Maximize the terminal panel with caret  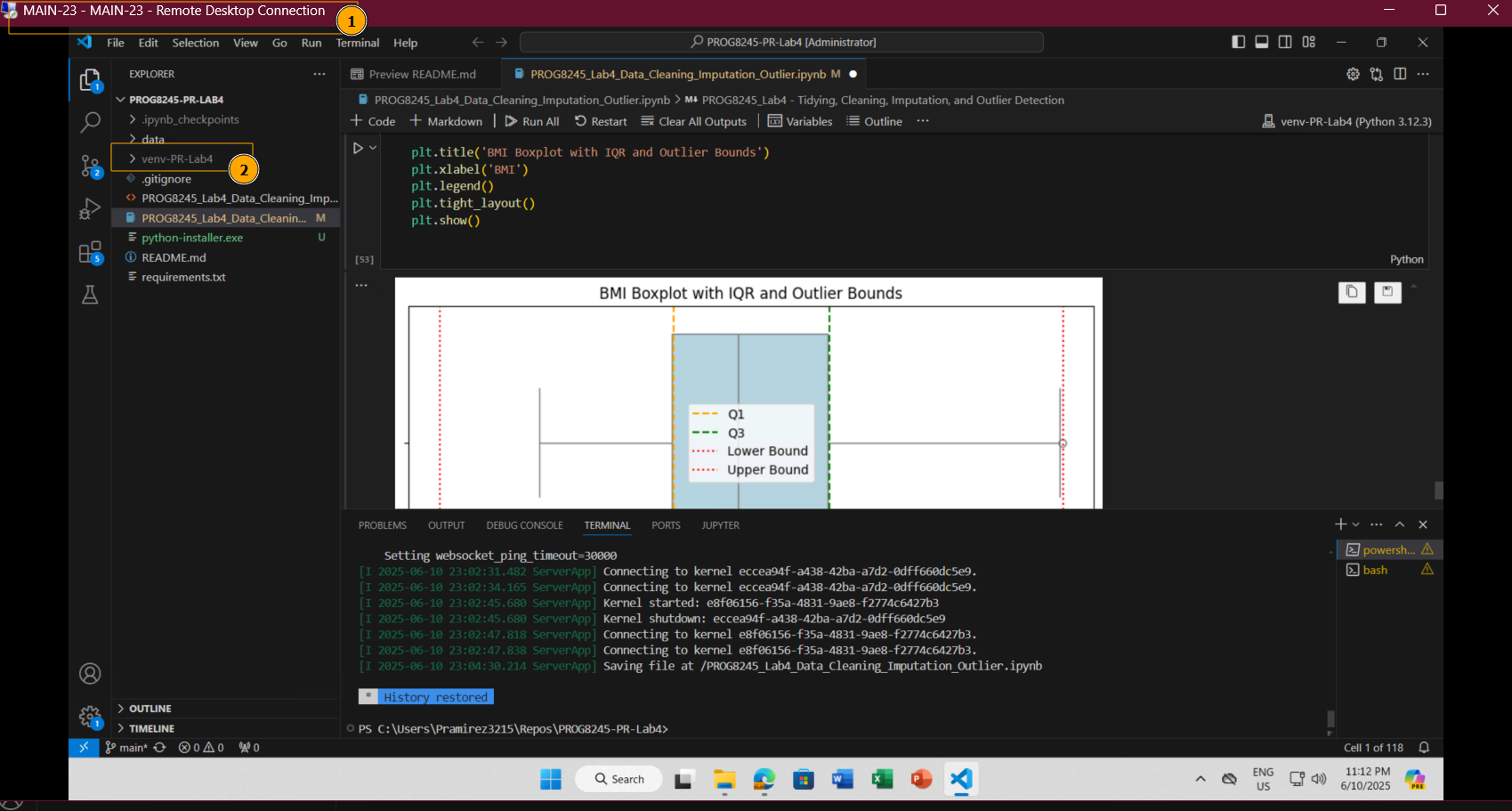click(x=1400, y=524)
